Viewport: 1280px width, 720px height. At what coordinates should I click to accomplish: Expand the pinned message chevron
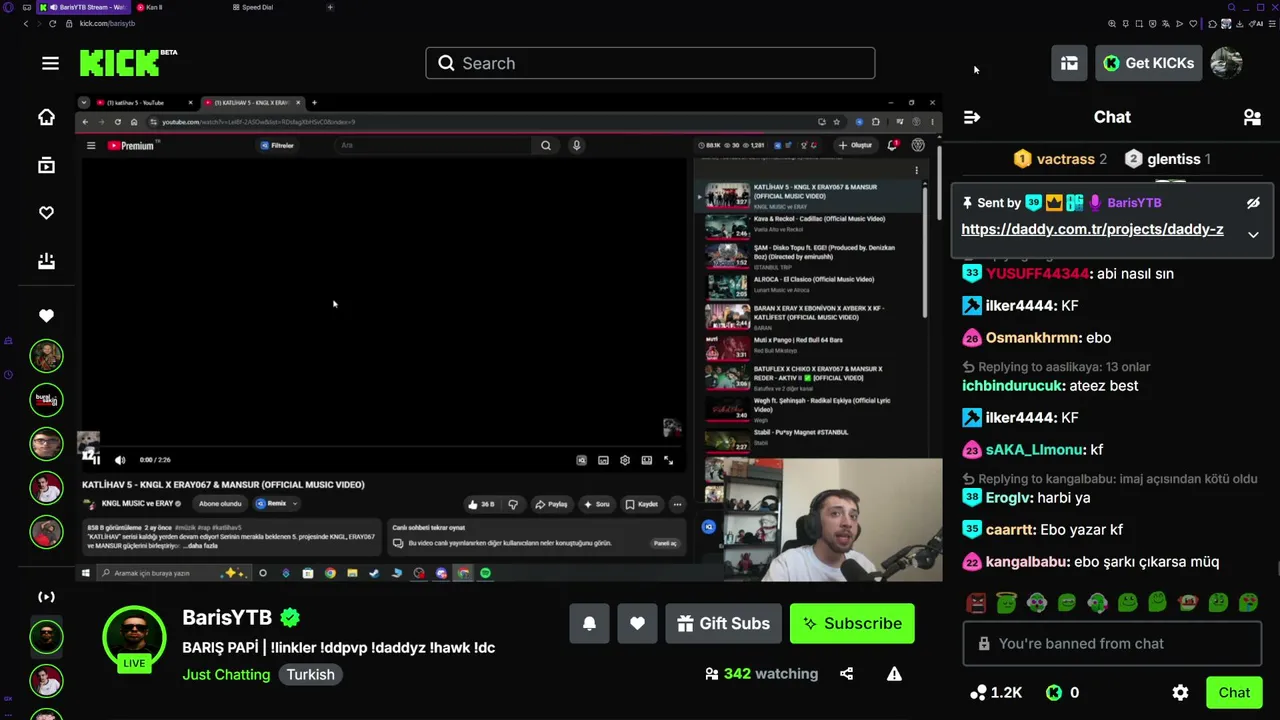click(x=1253, y=234)
